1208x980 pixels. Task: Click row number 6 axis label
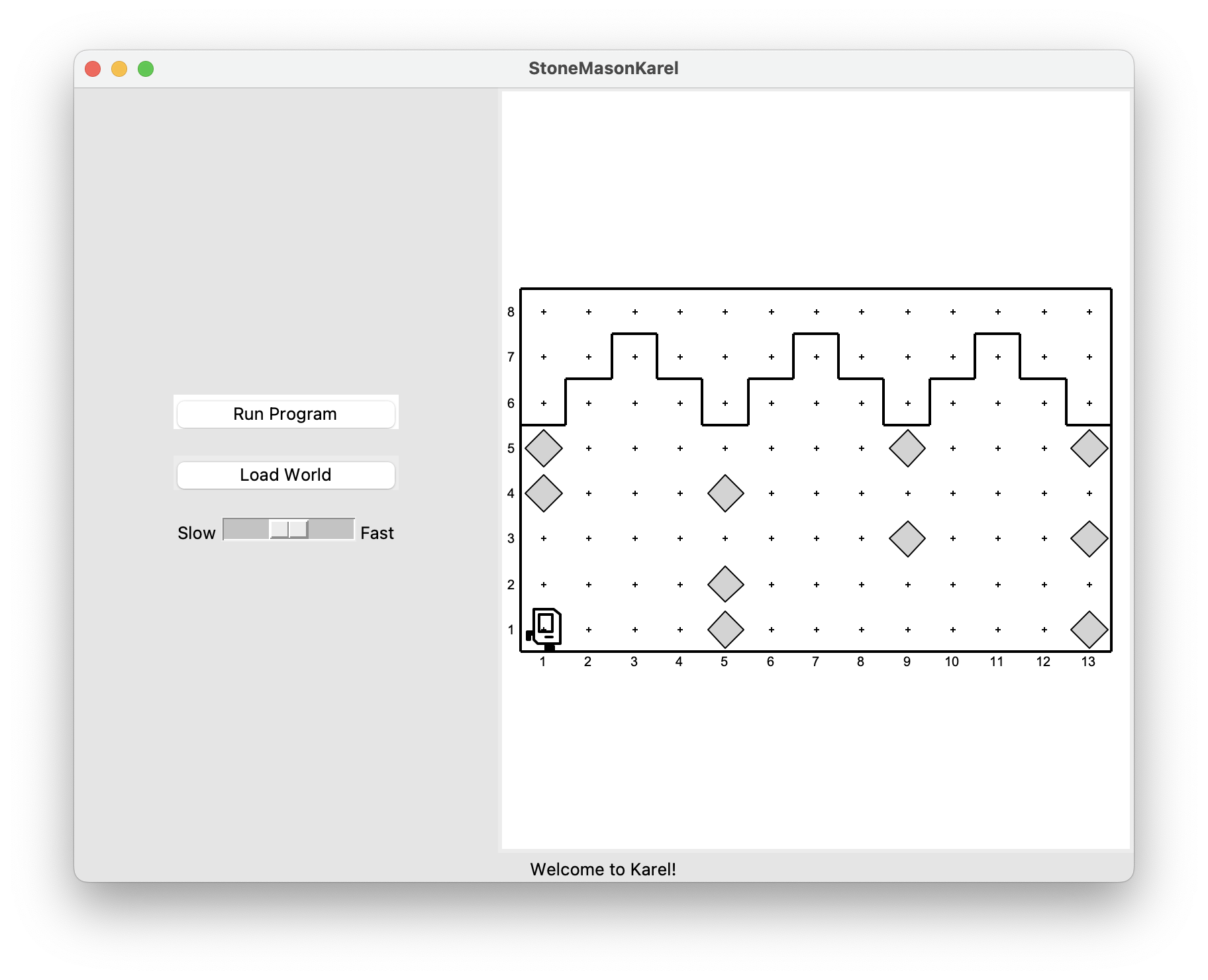(x=511, y=403)
